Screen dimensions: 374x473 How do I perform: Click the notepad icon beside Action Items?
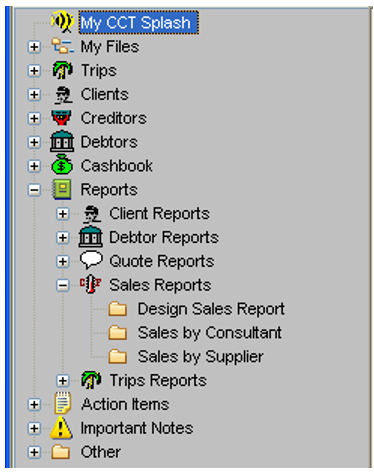coord(63,404)
